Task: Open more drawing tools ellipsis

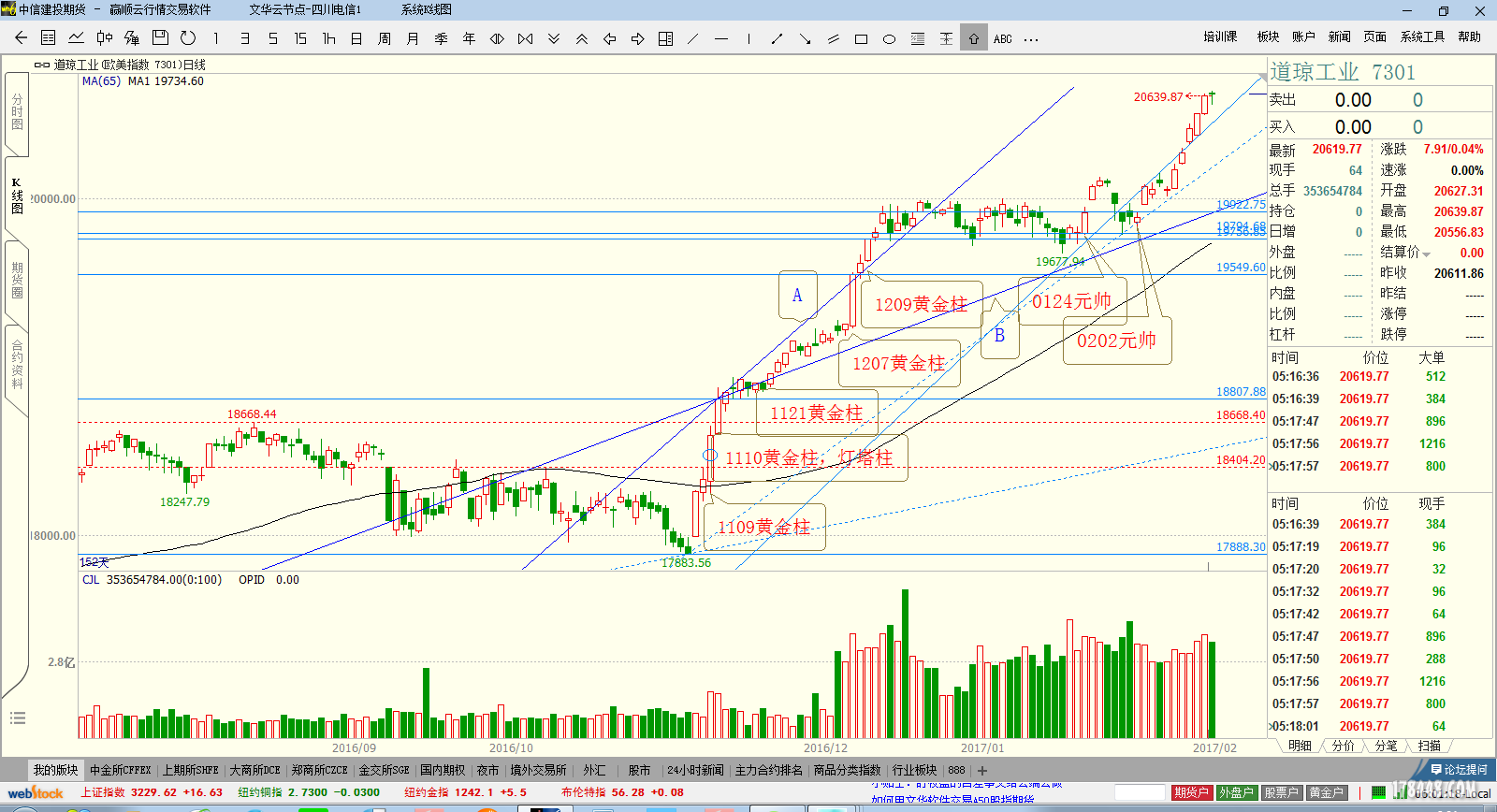Action: (x=1031, y=39)
